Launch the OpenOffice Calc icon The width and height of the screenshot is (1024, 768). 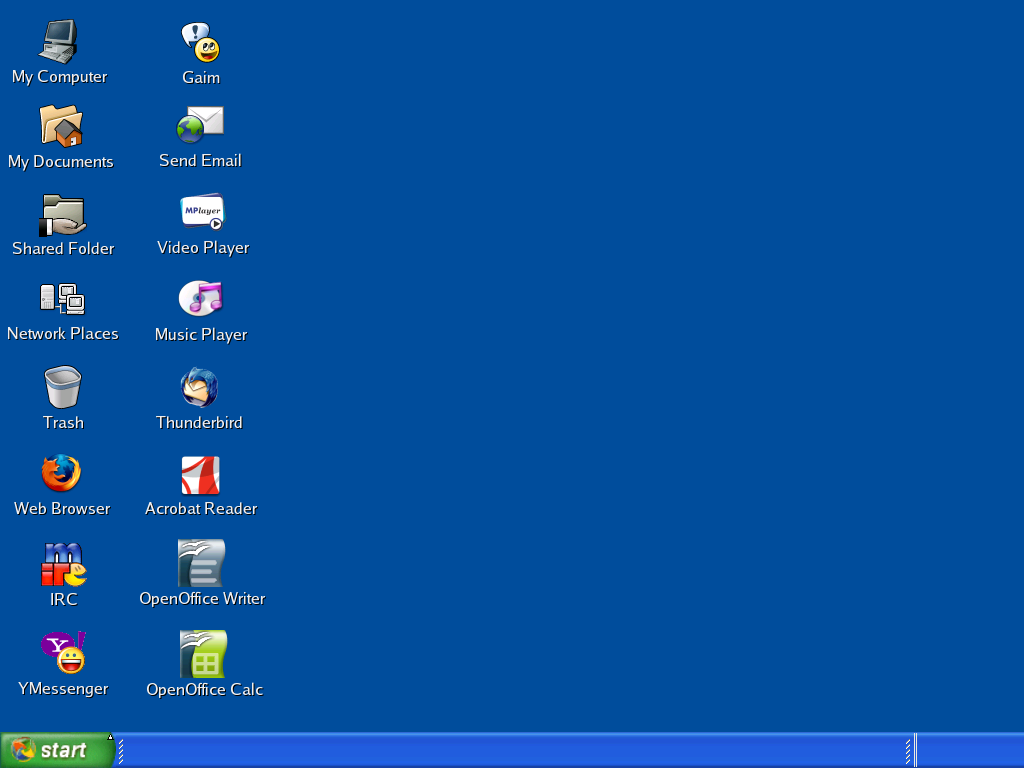click(x=203, y=654)
